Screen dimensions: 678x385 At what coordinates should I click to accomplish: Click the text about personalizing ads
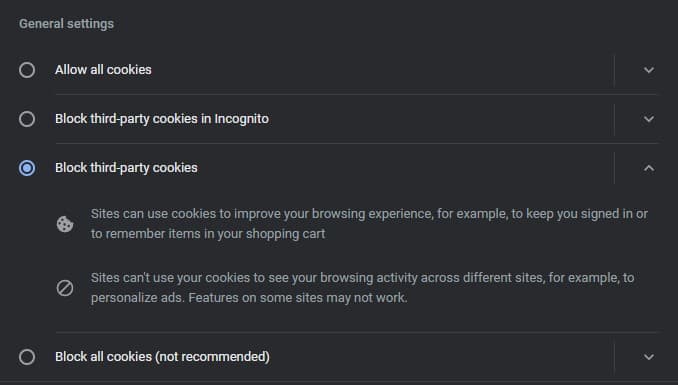pos(138,298)
